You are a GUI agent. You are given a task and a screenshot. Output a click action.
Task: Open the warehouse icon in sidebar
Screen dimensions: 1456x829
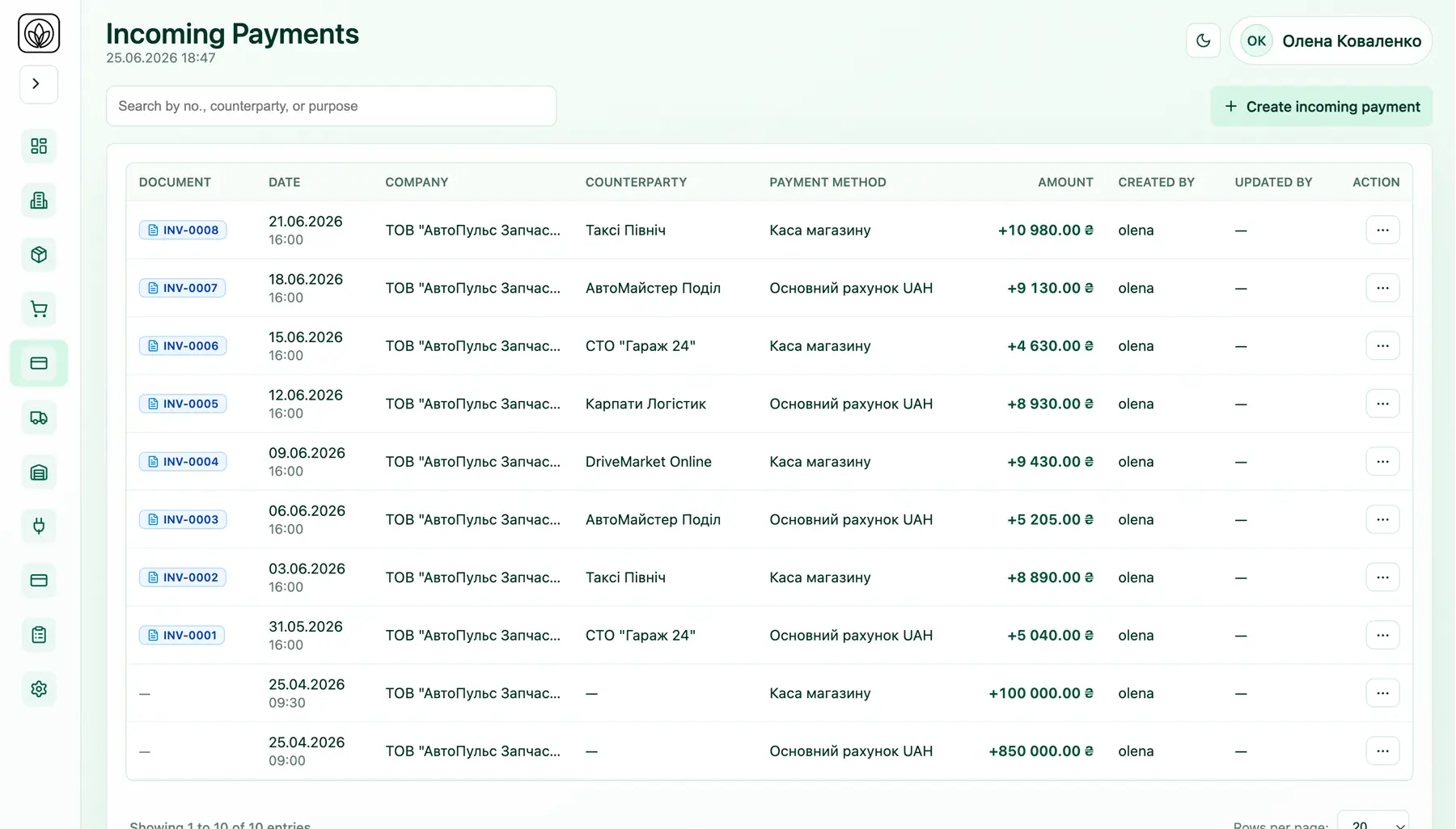[39, 472]
